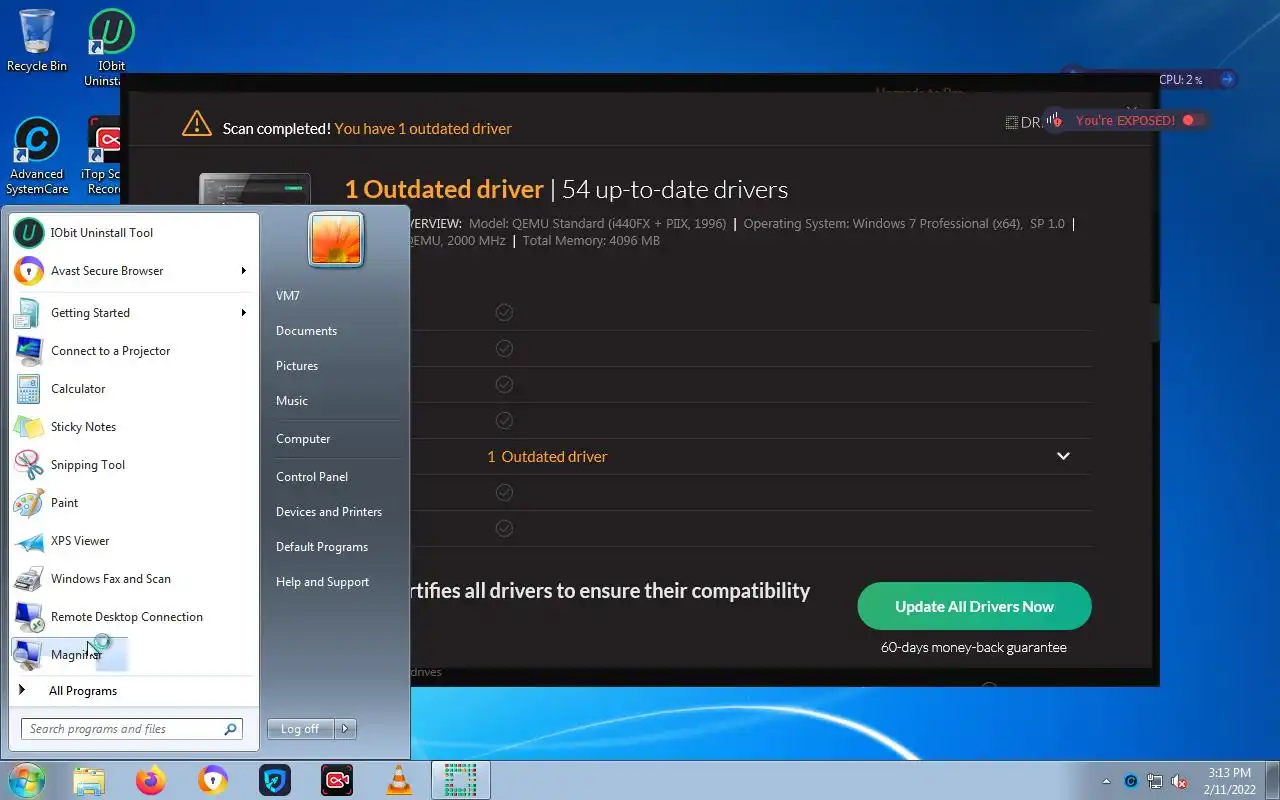Screen dimensions: 1280x800
Task: Open Avast Secure Browser taskbar icon
Action: coord(213,780)
